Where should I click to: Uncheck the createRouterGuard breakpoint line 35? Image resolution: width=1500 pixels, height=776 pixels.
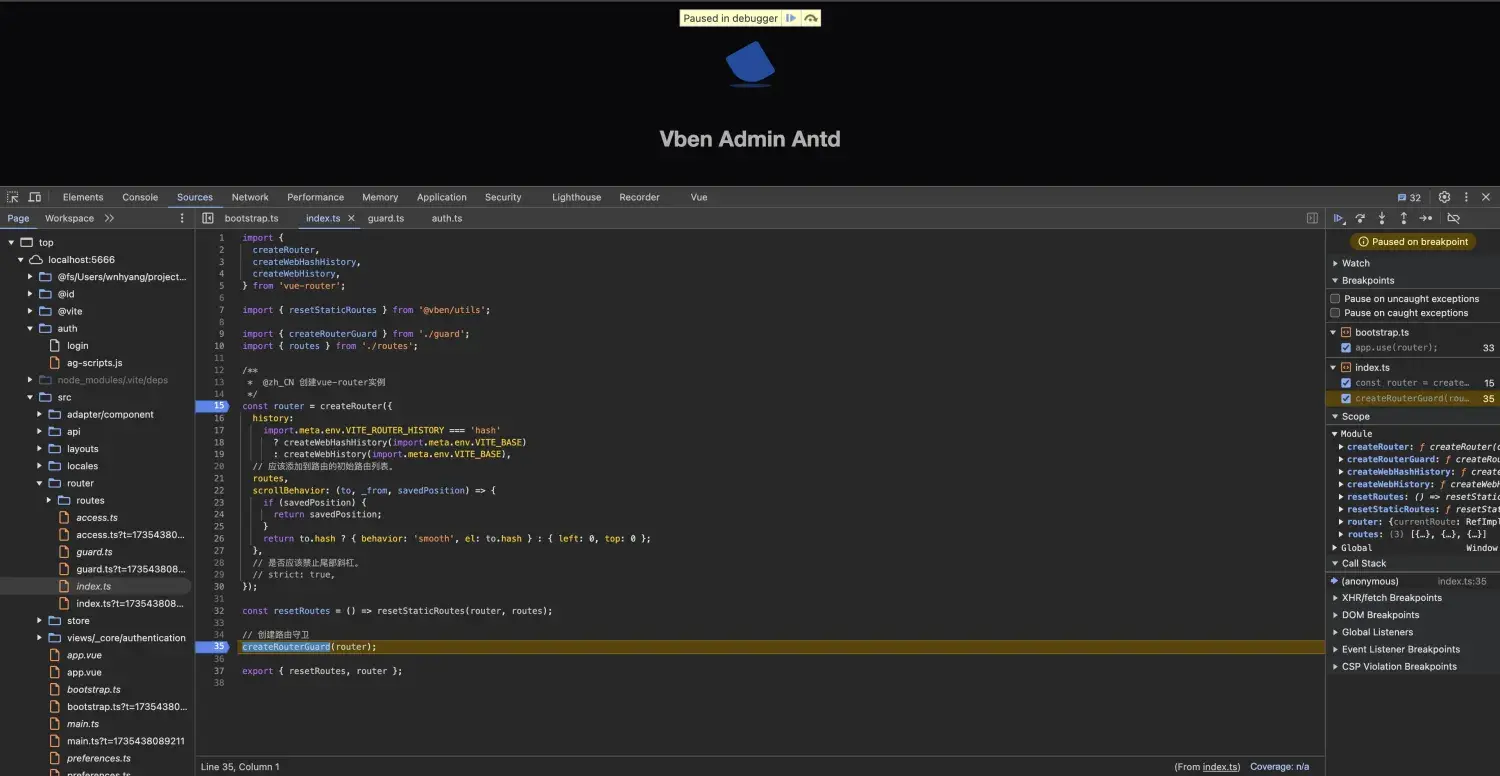point(1346,398)
